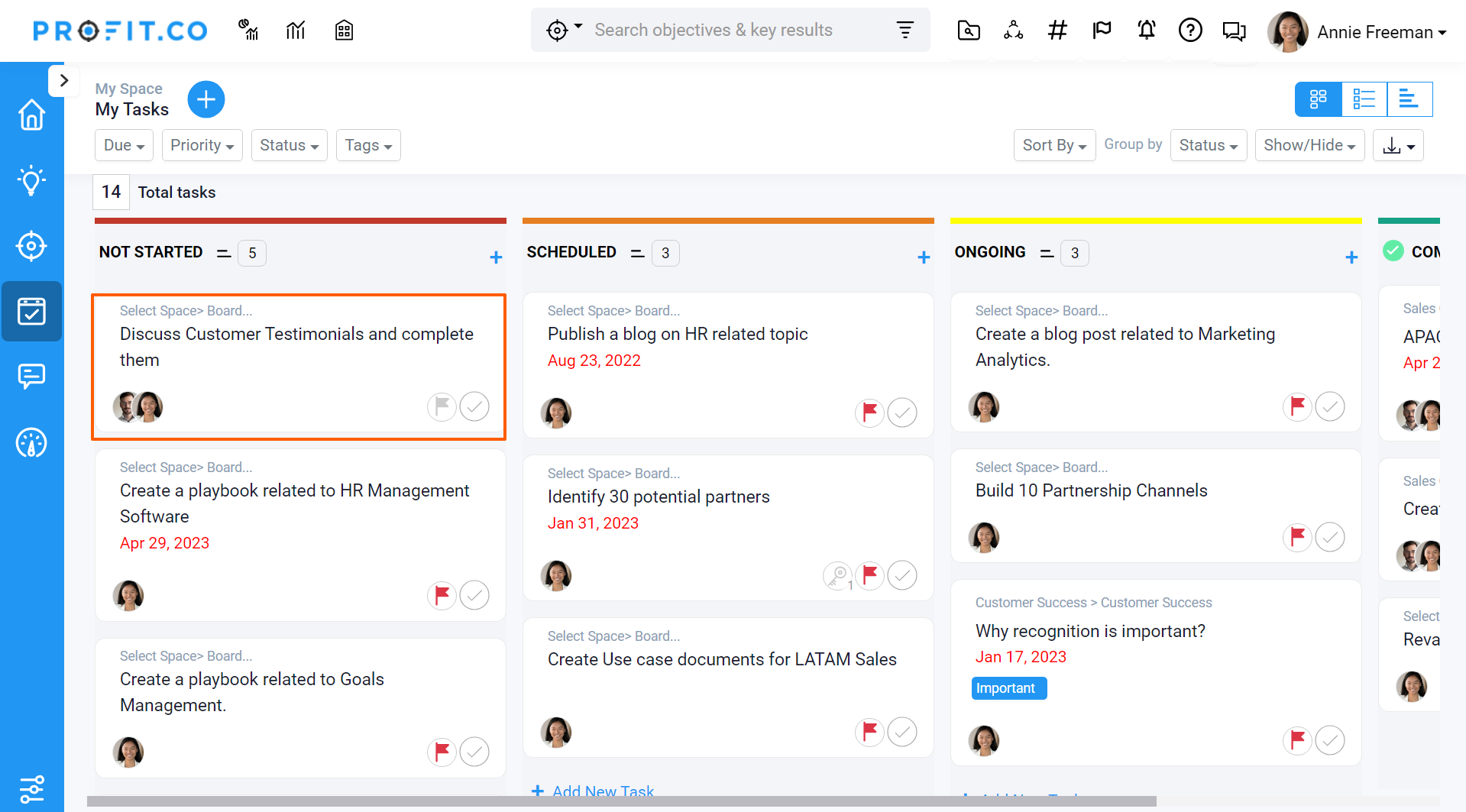The image size is (1466, 812).
Task: Open the Priority filter dropdown
Action: pyautogui.click(x=202, y=145)
